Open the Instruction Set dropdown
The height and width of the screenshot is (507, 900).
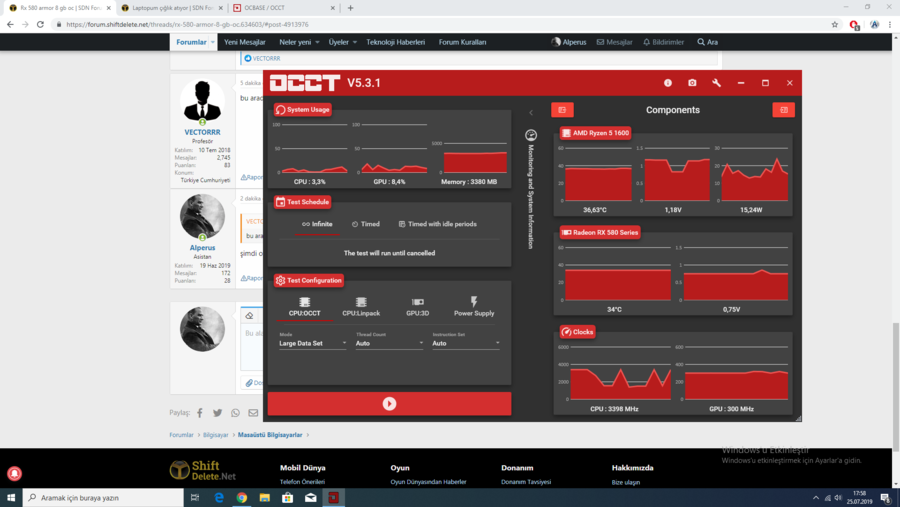[465, 343]
